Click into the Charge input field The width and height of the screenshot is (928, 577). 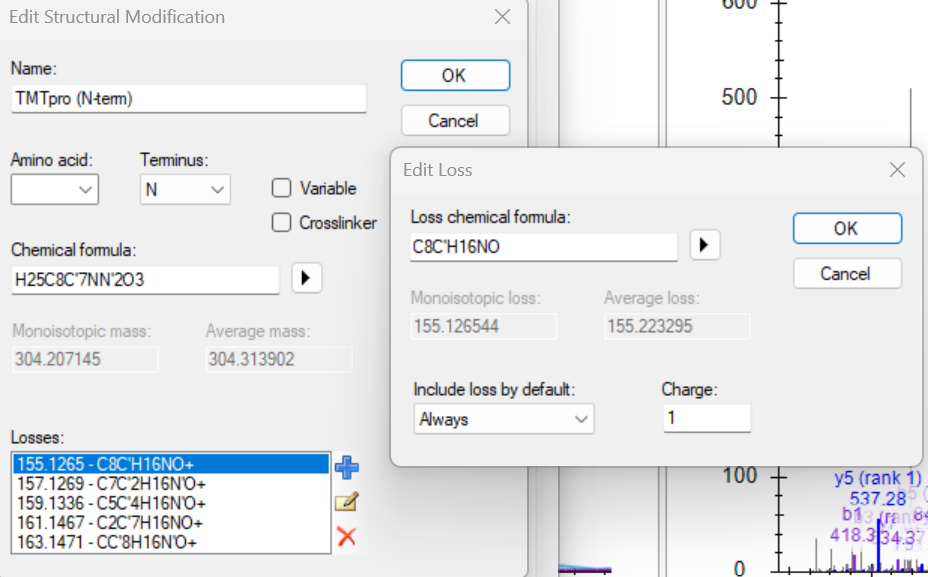(x=706, y=418)
